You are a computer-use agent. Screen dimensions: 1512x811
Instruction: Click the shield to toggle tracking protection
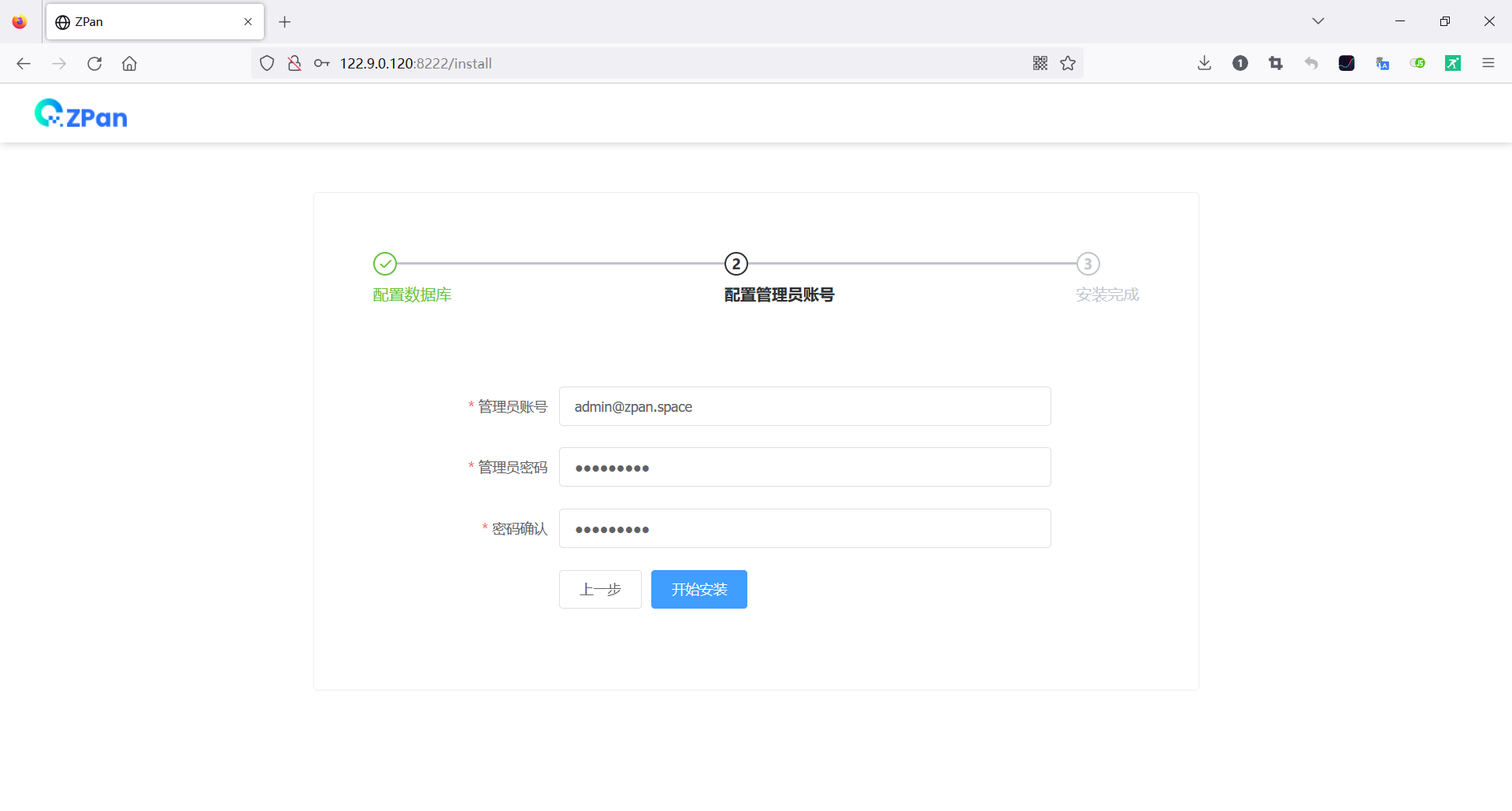coord(267,63)
